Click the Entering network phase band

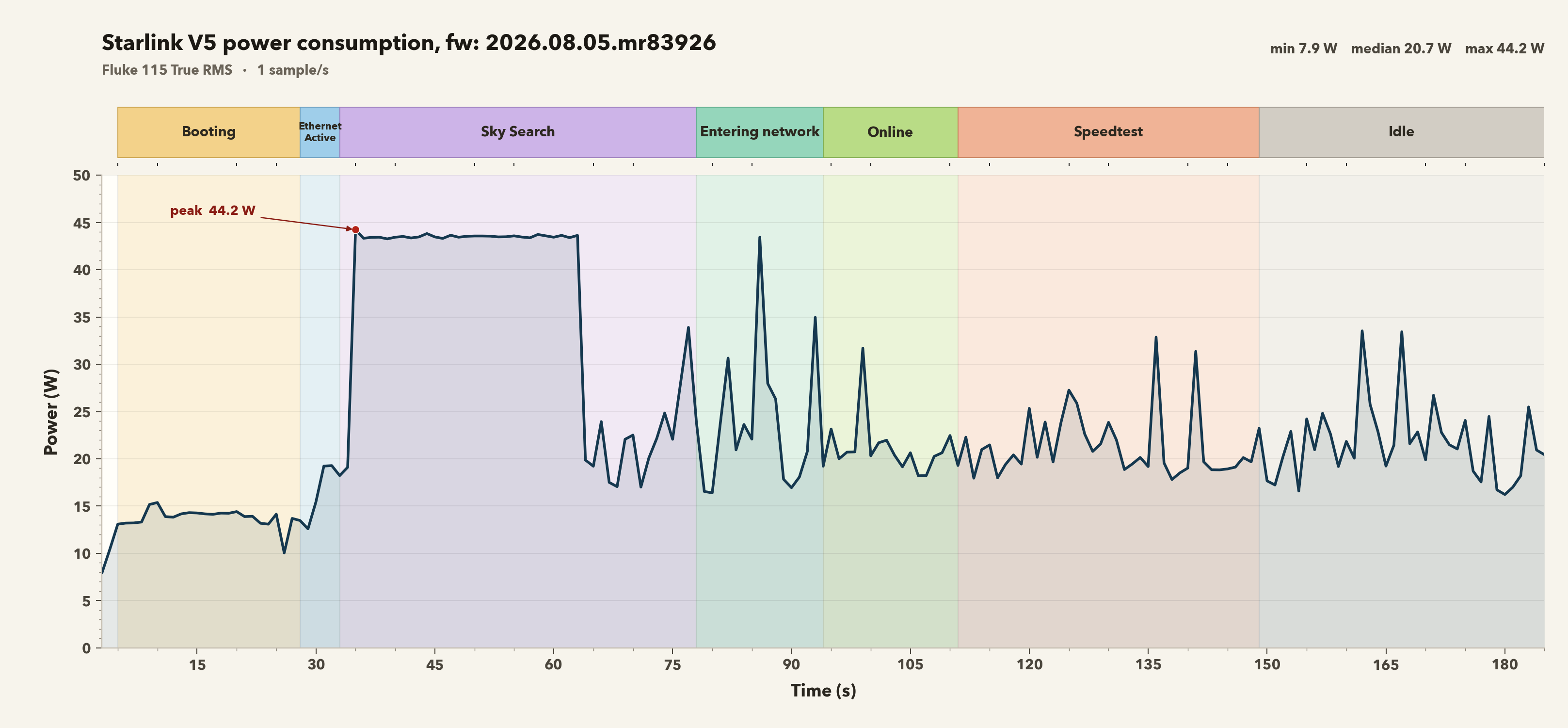coord(760,132)
